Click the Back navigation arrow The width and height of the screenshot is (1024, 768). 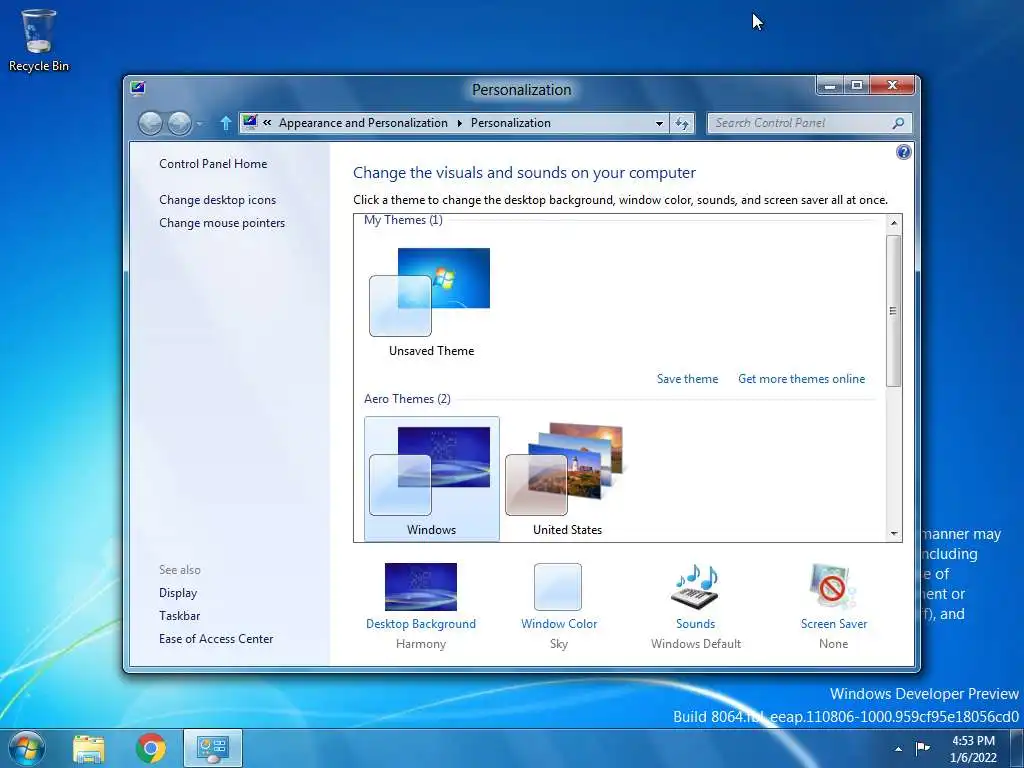[150, 123]
